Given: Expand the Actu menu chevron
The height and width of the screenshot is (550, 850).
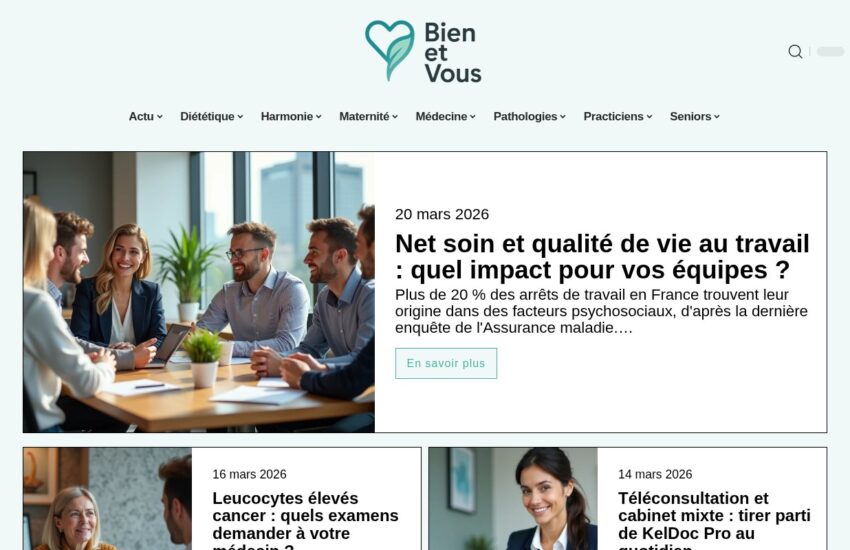Looking at the screenshot, I should (159, 117).
